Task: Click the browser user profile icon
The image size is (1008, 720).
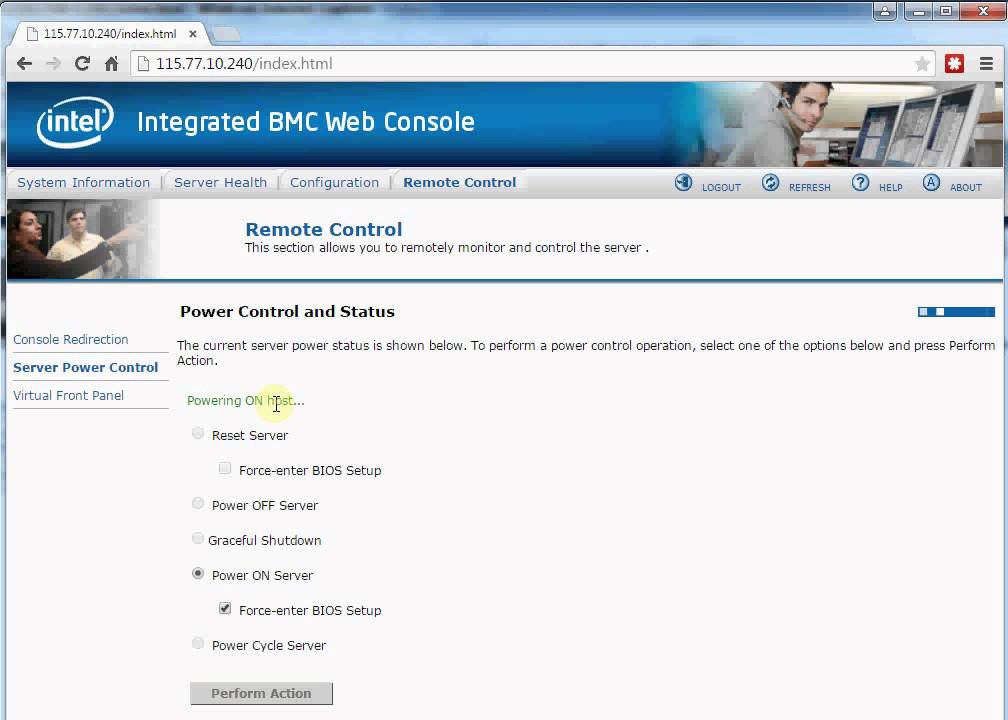Action: (885, 11)
